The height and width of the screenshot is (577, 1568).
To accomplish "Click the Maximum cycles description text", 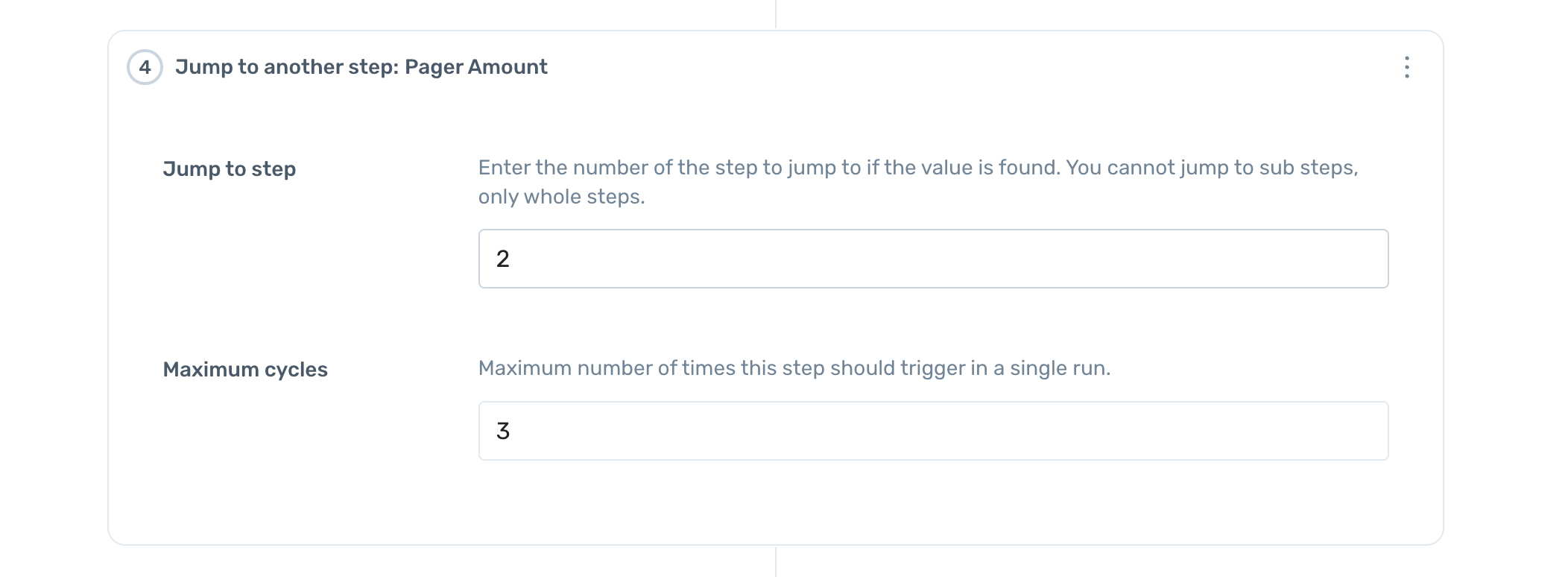I will tap(794, 368).
